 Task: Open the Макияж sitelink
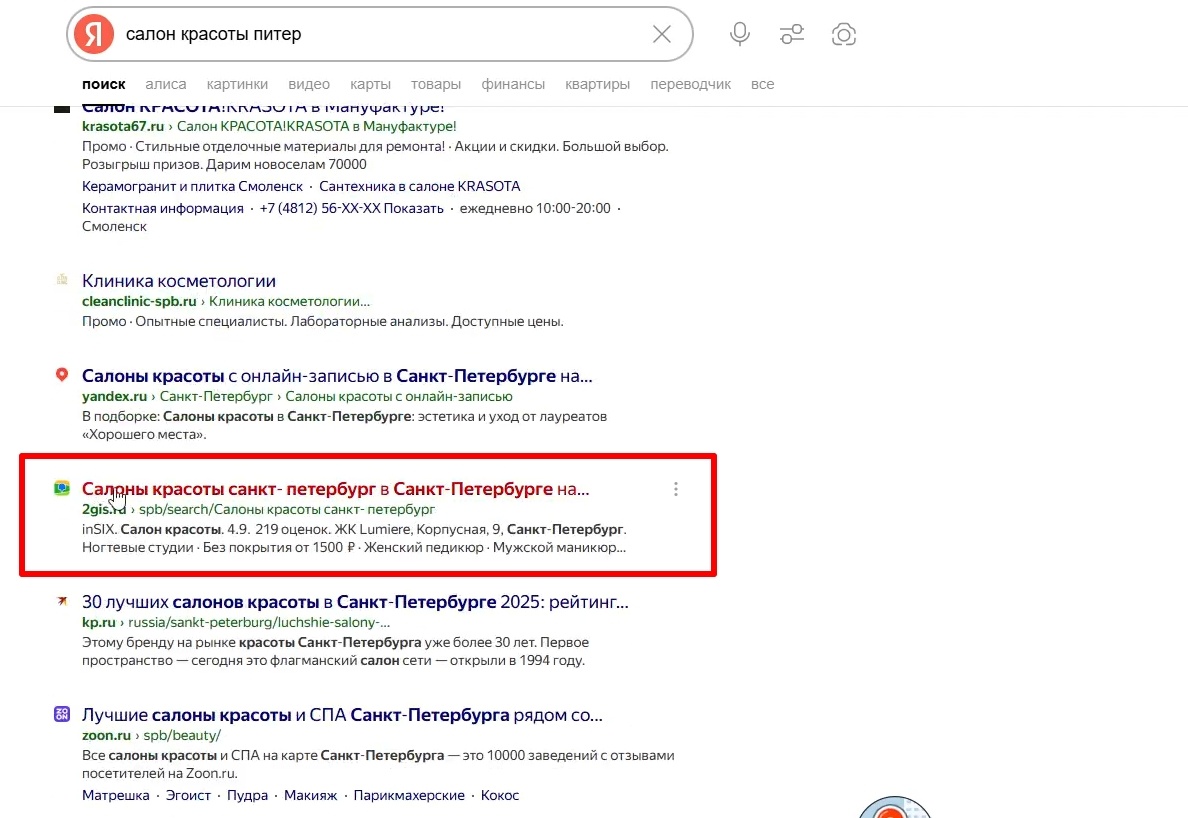311,795
